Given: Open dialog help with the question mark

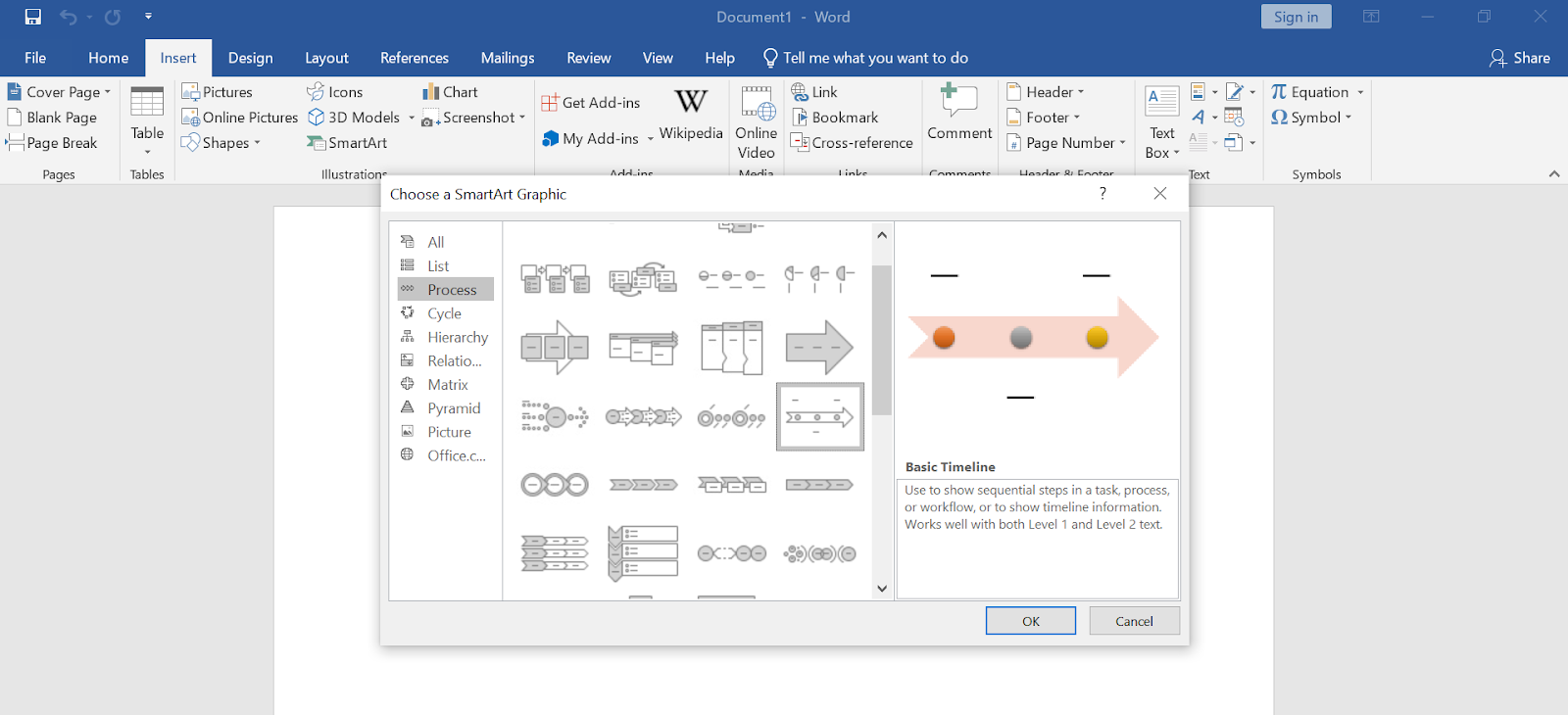Looking at the screenshot, I should point(1103,194).
